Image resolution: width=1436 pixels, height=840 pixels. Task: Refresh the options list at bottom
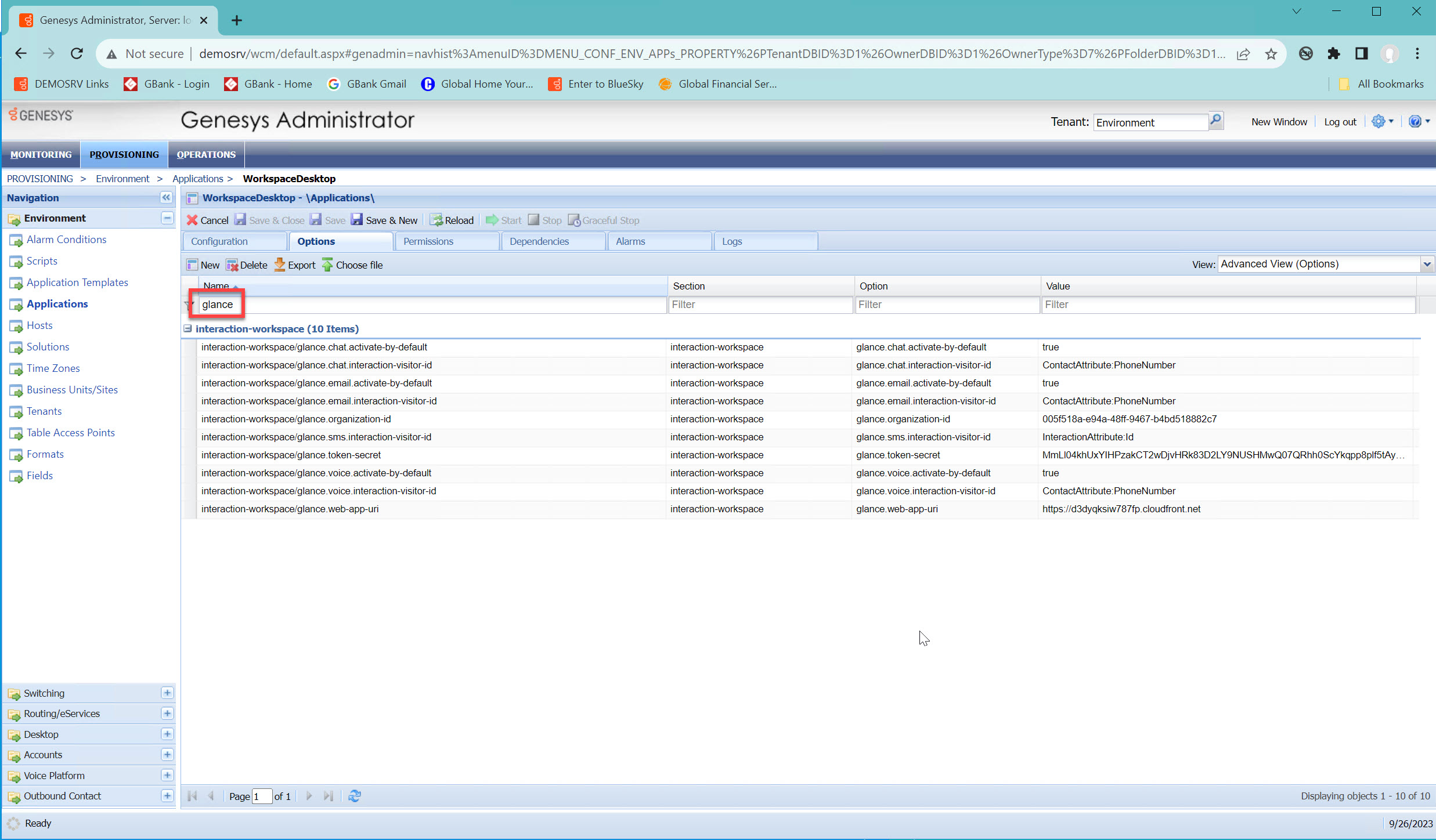(x=355, y=796)
